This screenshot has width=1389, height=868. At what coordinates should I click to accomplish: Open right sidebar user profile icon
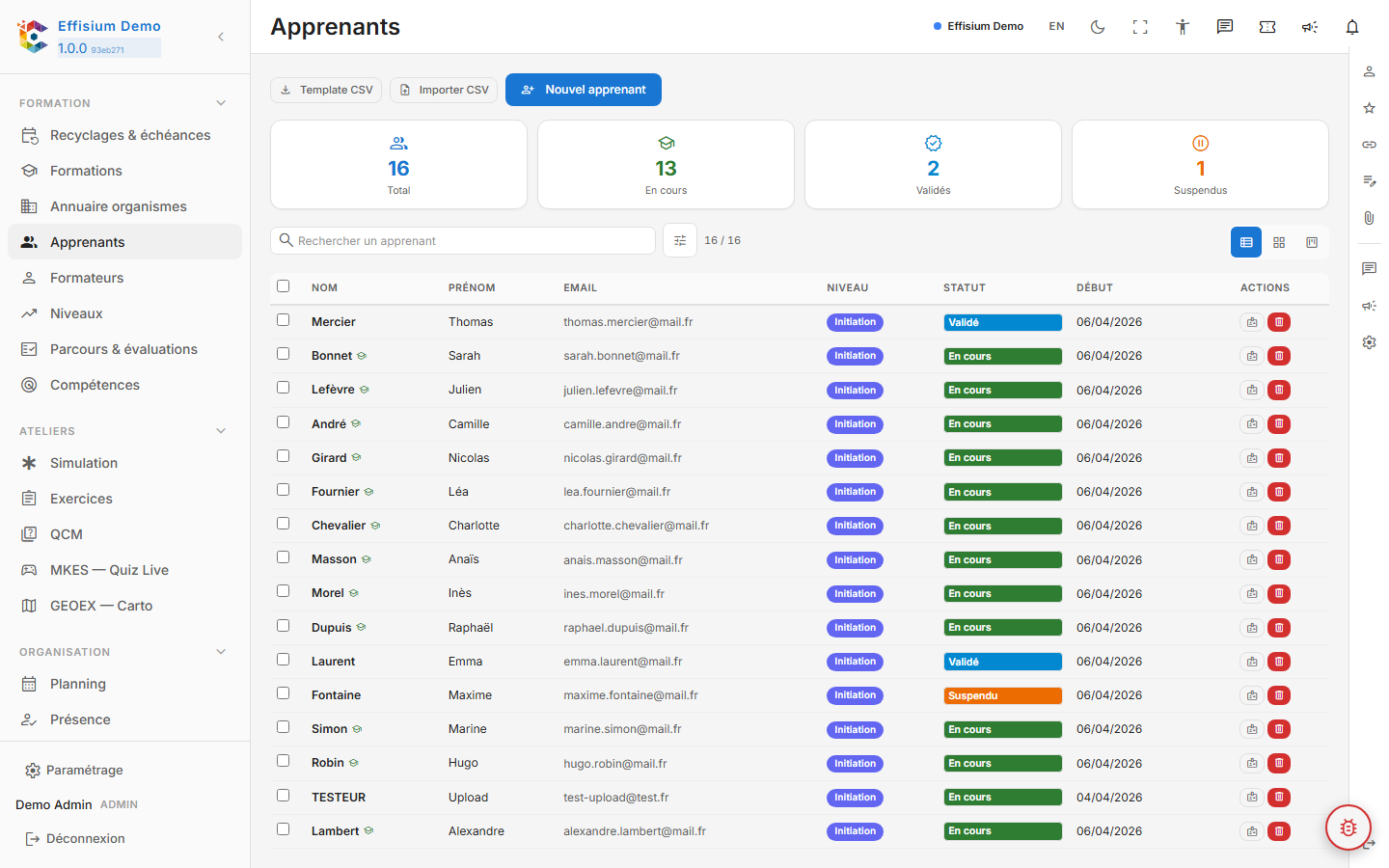[x=1369, y=71]
